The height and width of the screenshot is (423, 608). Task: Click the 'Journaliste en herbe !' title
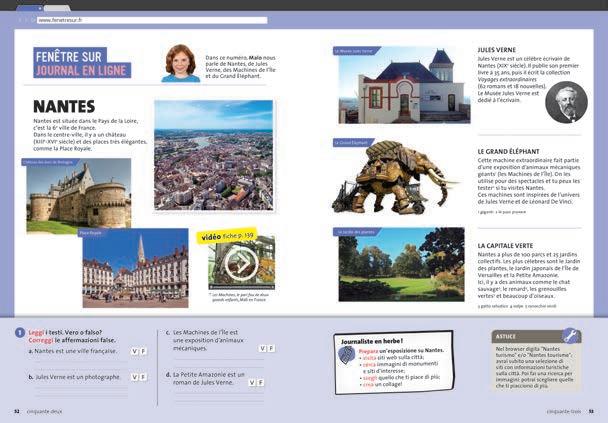(x=371, y=342)
